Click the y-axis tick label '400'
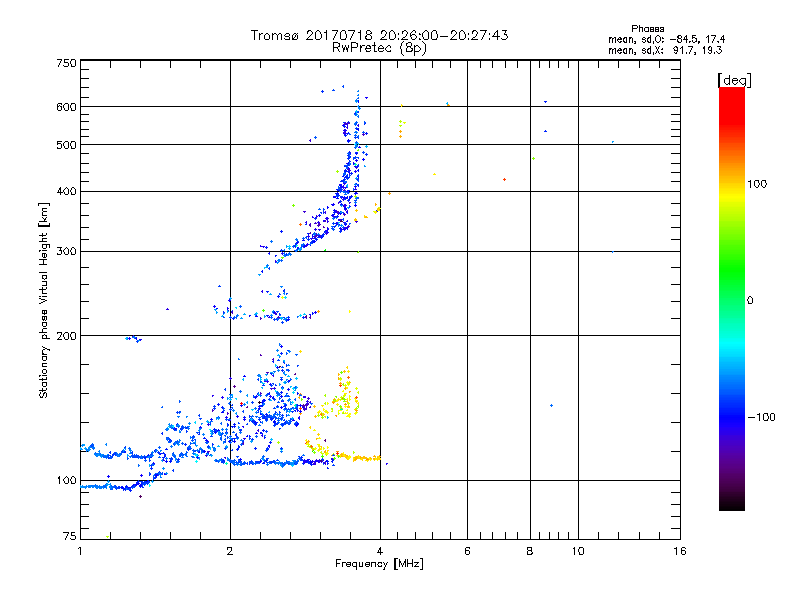This screenshot has height=600, width=800. pos(66,192)
